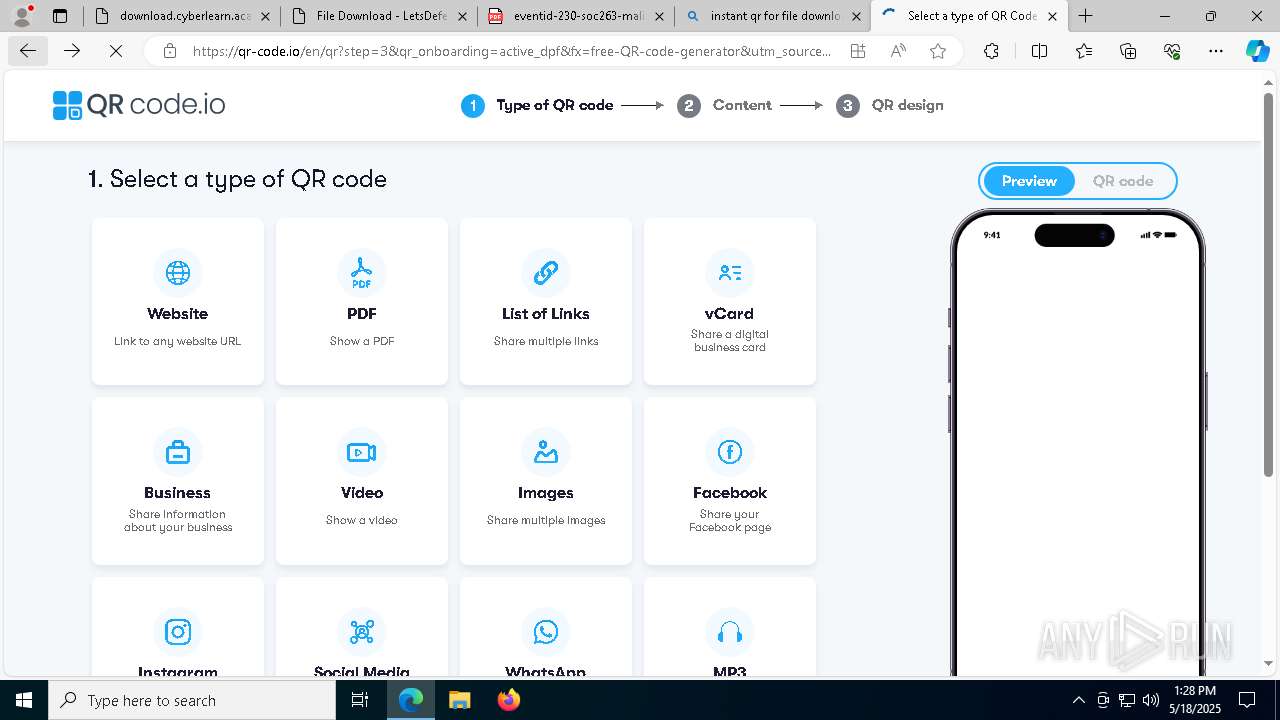Switch to eventid-230-soc263 PDF tab
The image size is (1280, 720).
click(575, 16)
